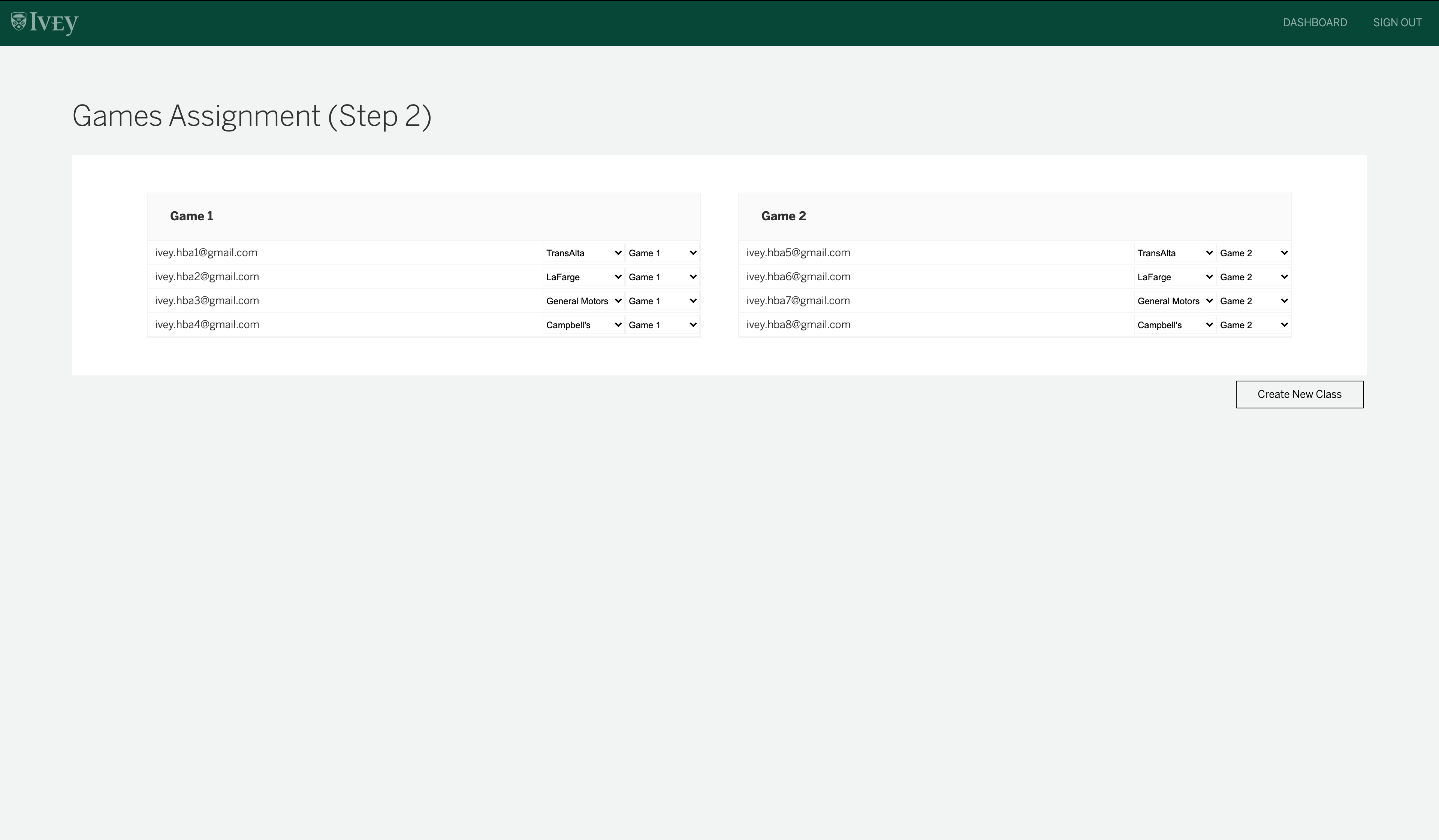Expand Campbell's dropdown for ivey.hba8@gmail.com
The height and width of the screenshot is (840, 1439).
pos(1174,325)
